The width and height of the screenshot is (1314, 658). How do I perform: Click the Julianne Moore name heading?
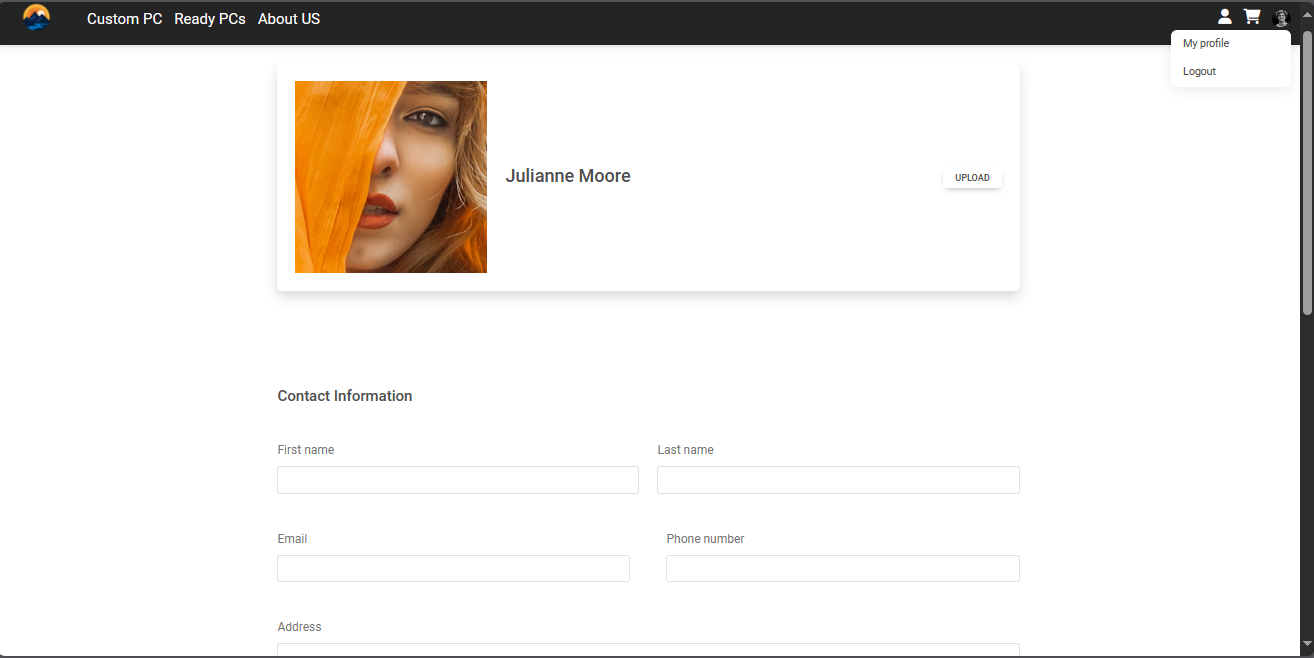568,176
